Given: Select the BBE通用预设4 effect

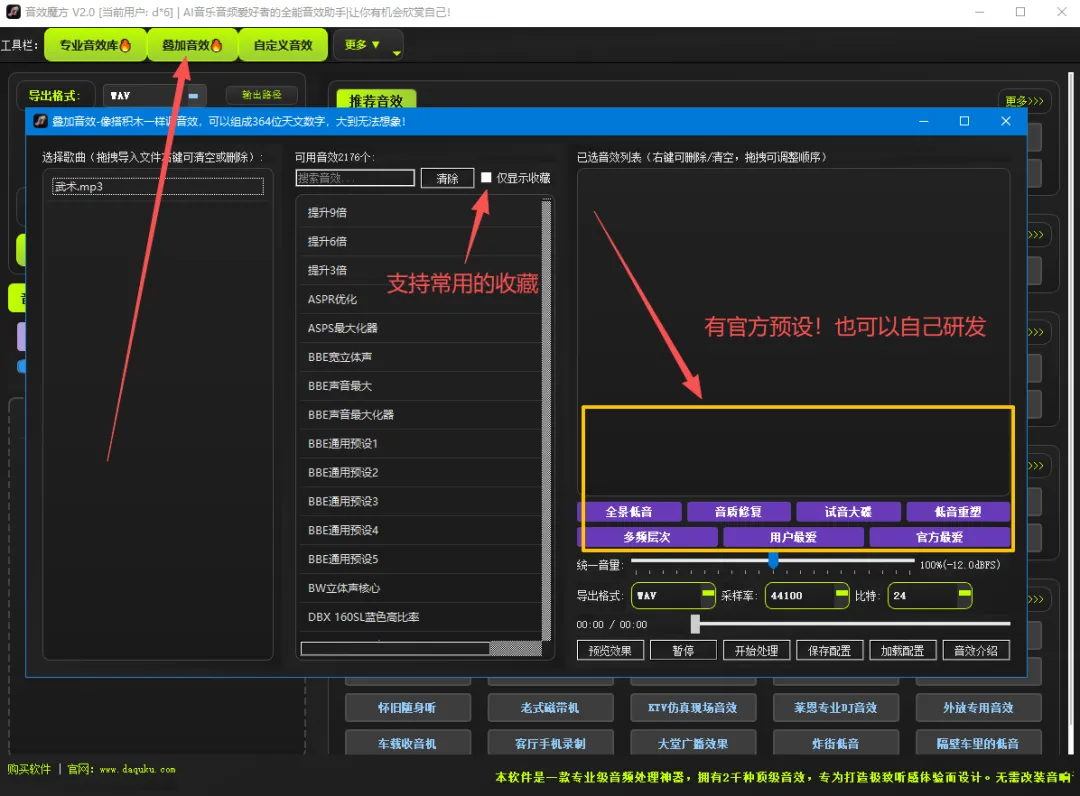Looking at the screenshot, I should point(420,531).
